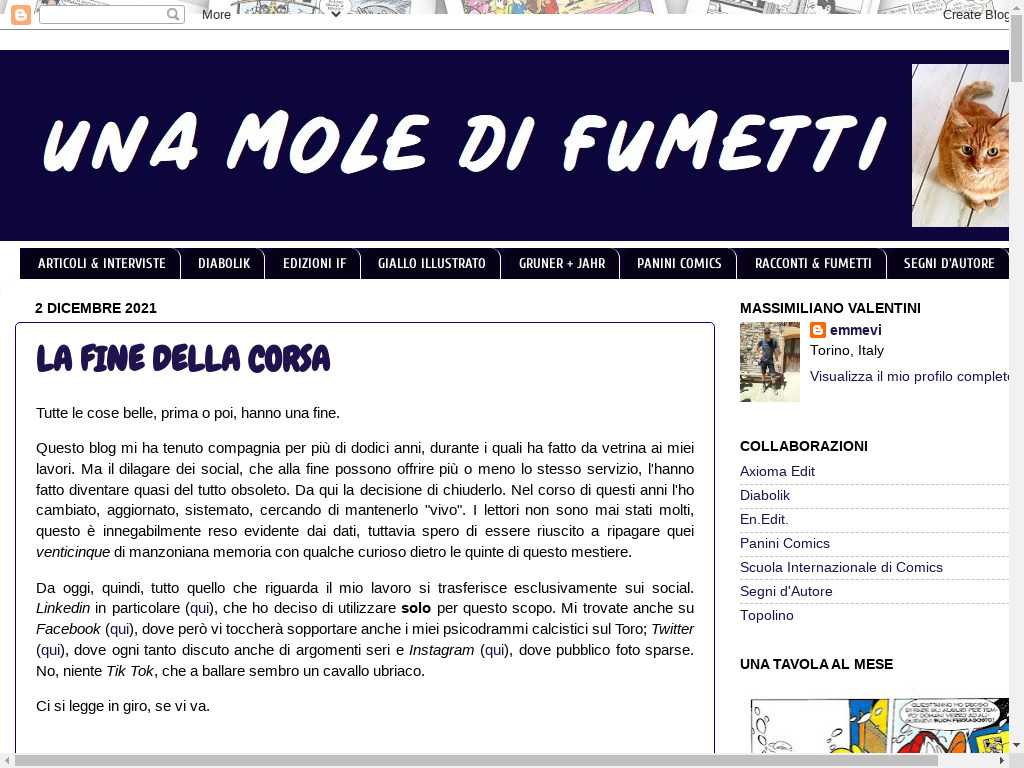Image resolution: width=1024 pixels, height=768 pixels.
Task: Open Visualizza il mio profilo completo link
Action: pyautogui.click(x=910, y=376)
